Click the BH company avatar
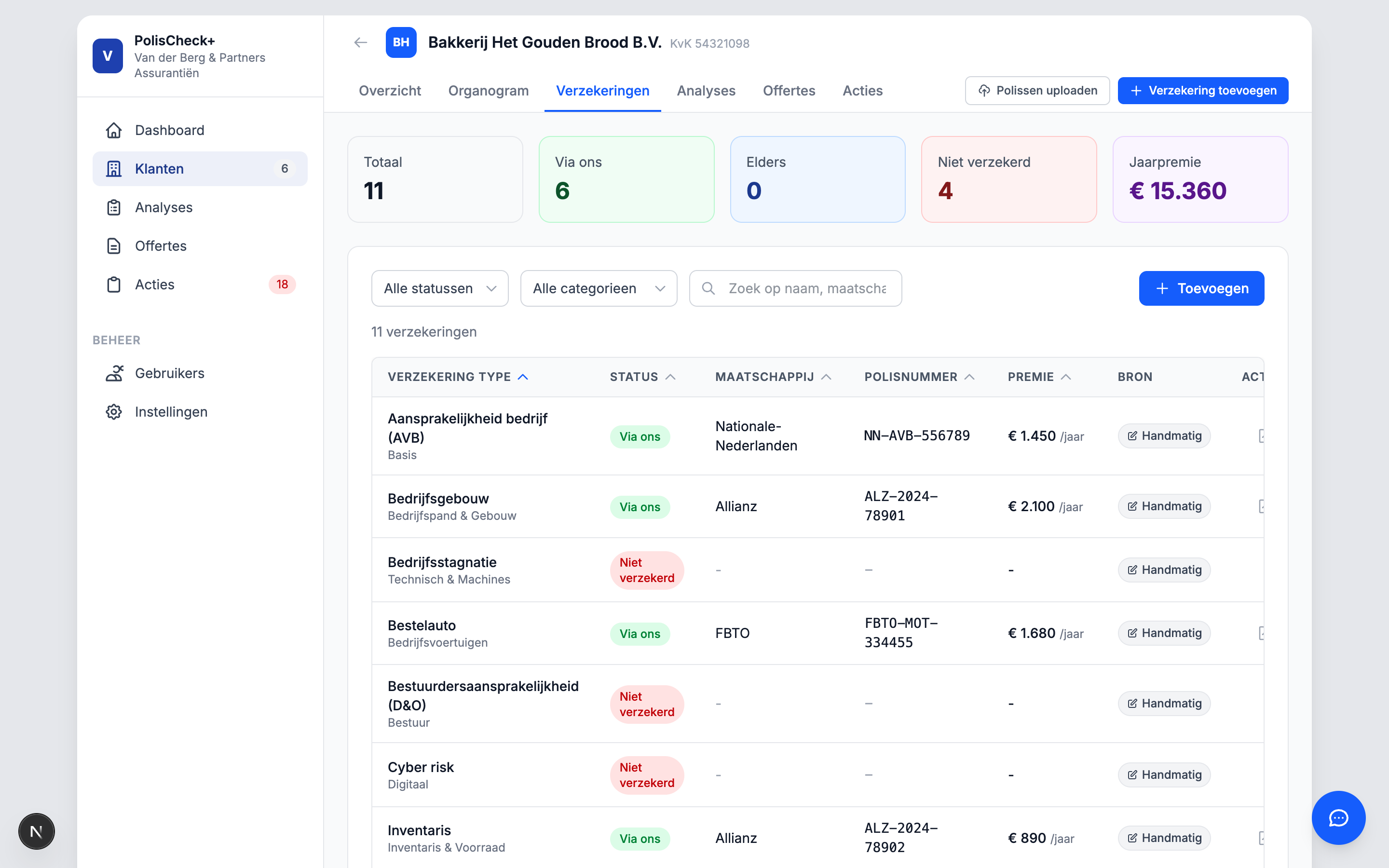Screen dimensions: 1389x868 (401, 42)
